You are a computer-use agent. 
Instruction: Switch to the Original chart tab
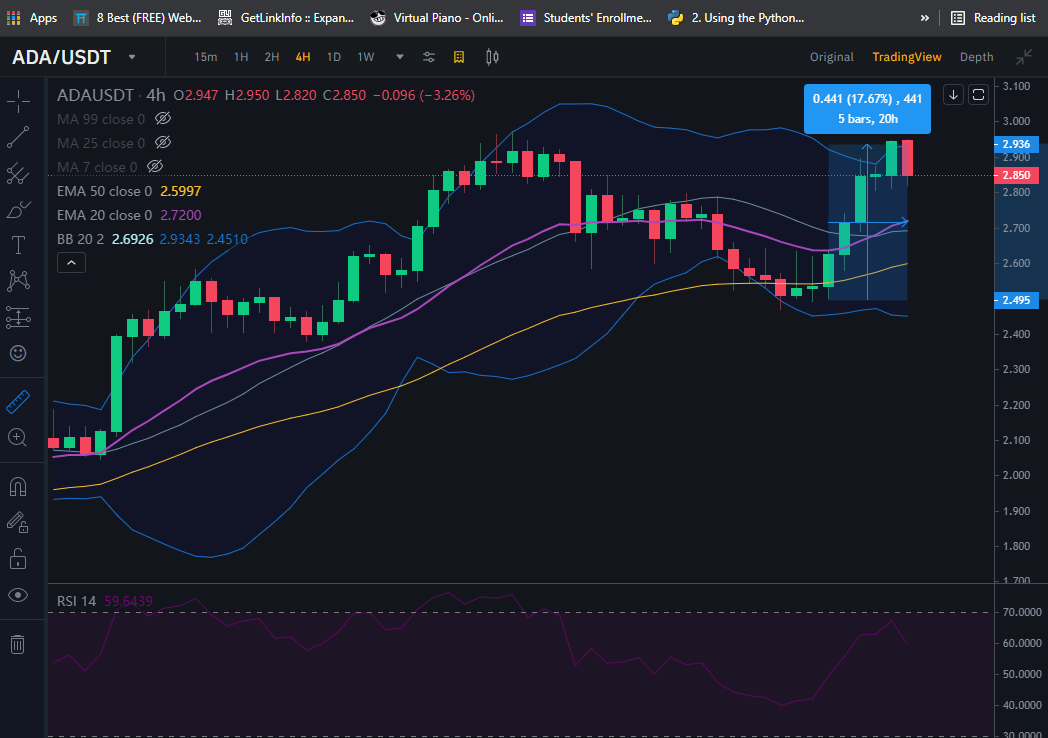pos(831,57)
